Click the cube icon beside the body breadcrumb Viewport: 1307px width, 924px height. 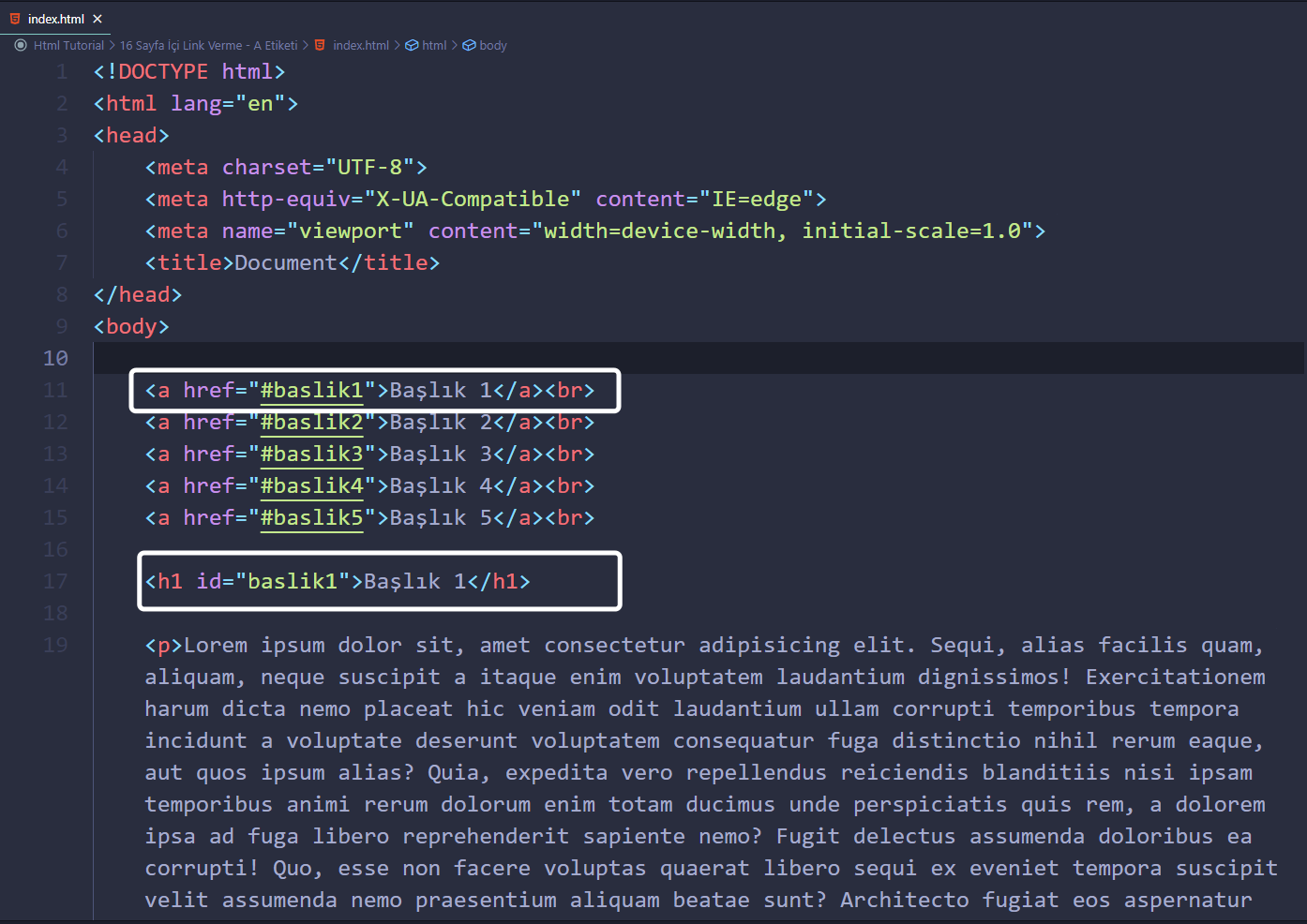click(469, 45)
